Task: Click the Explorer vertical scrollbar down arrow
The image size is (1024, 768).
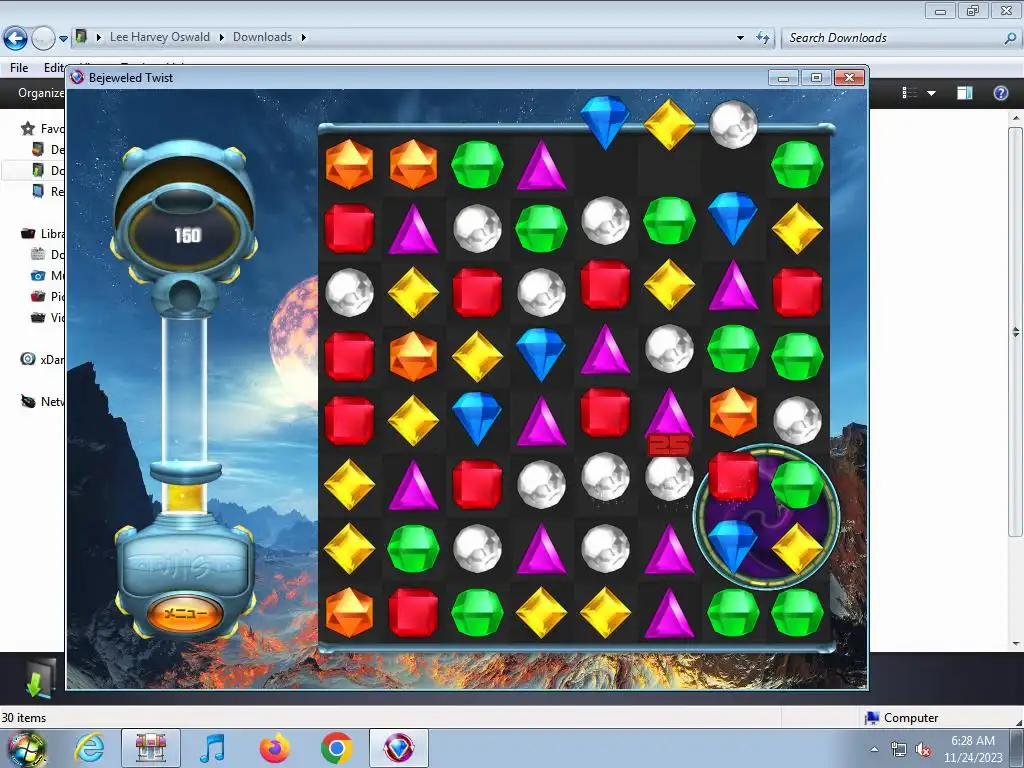Action: click(x=1016, y=644)
